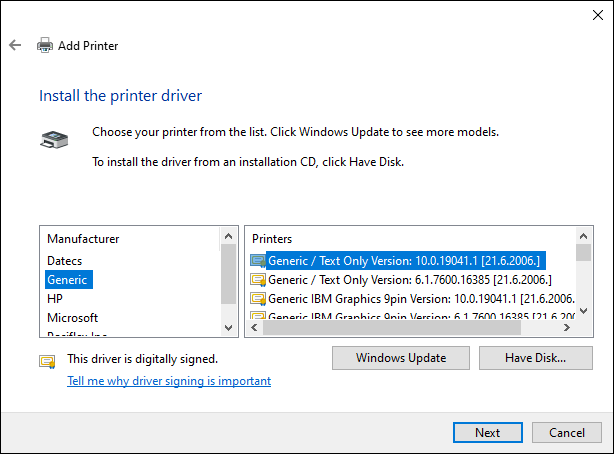The height and width of the screenshot is (454, 614).
Task: Click Printers list scroll down arrow
Action: pos(583,311)
